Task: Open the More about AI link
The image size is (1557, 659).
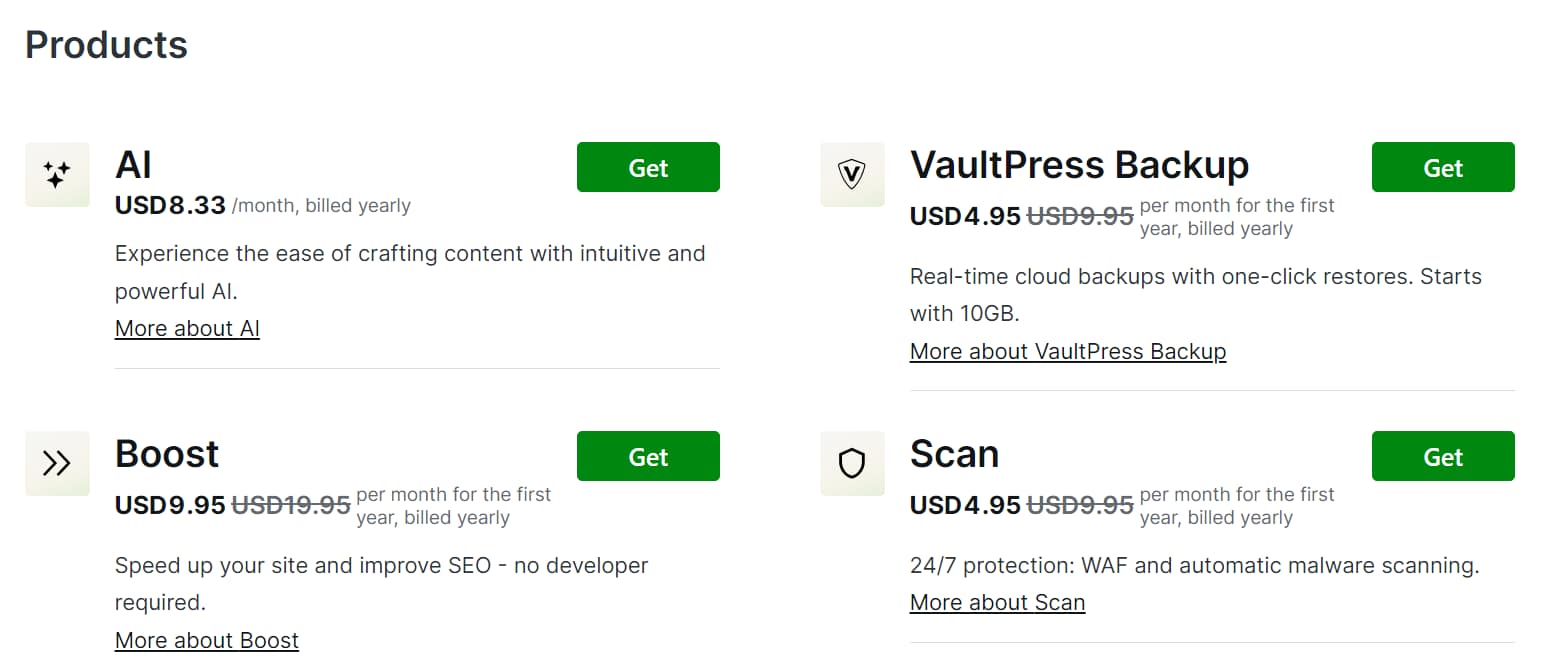Action: point(187,328)
